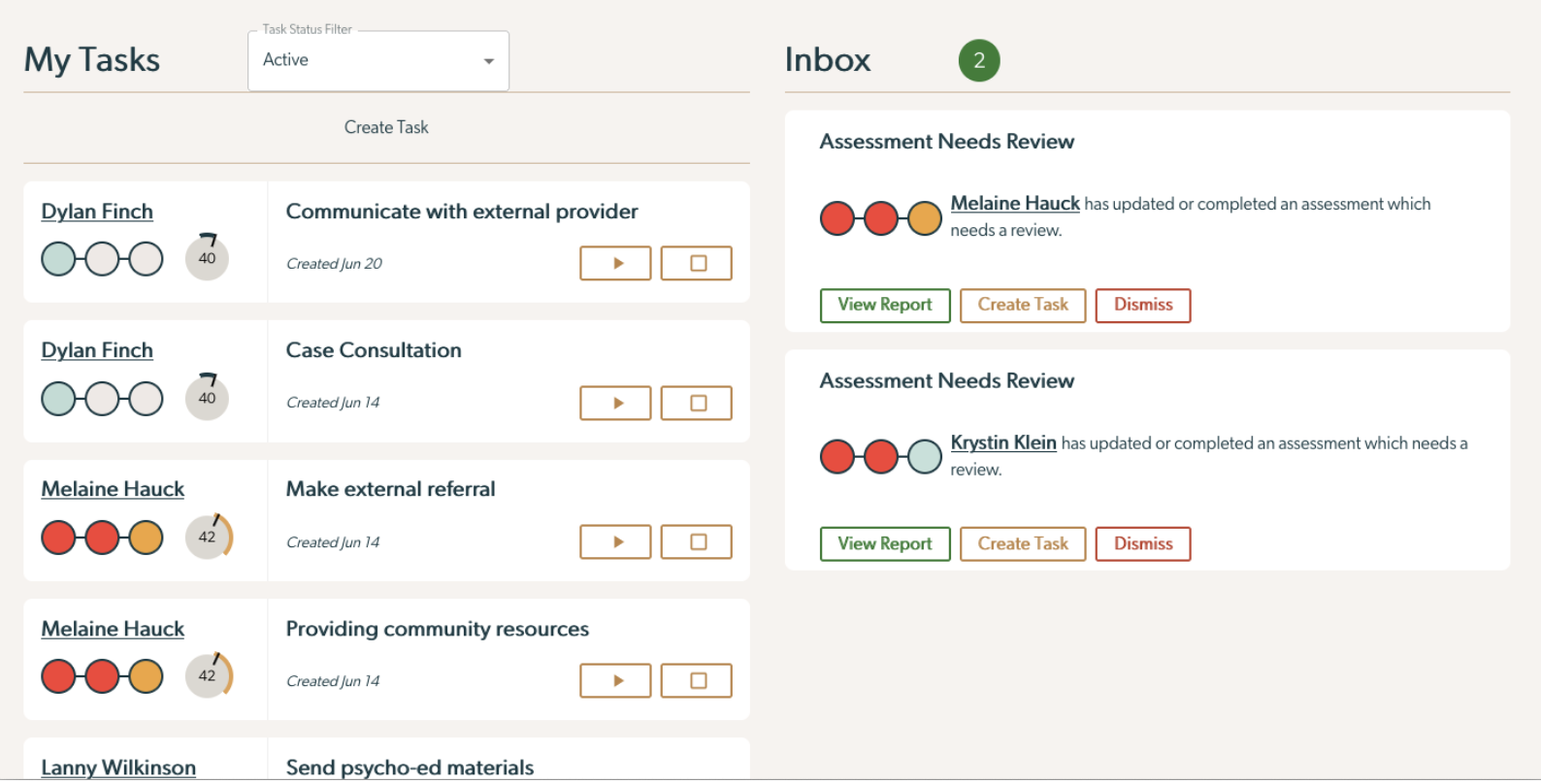This screenshot has height=784, width=1541.
Task: Dismiss the Krystin Klein assessment notification
Action: [1143, 544]
